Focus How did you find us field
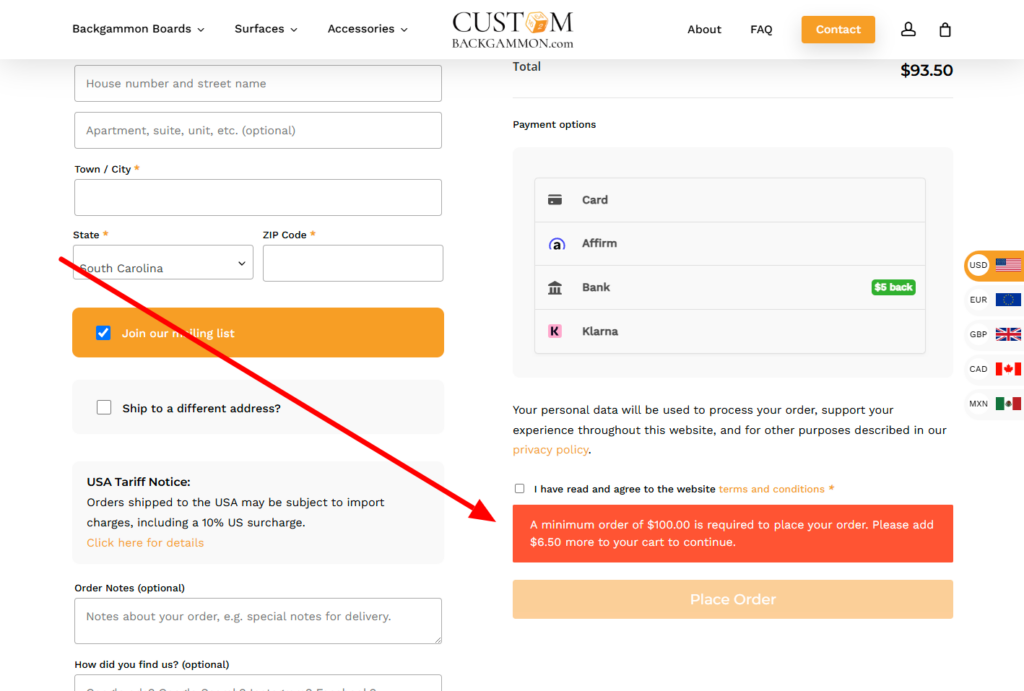The width and height of the screenshot is (1024, 691). (x=258, y=683)
